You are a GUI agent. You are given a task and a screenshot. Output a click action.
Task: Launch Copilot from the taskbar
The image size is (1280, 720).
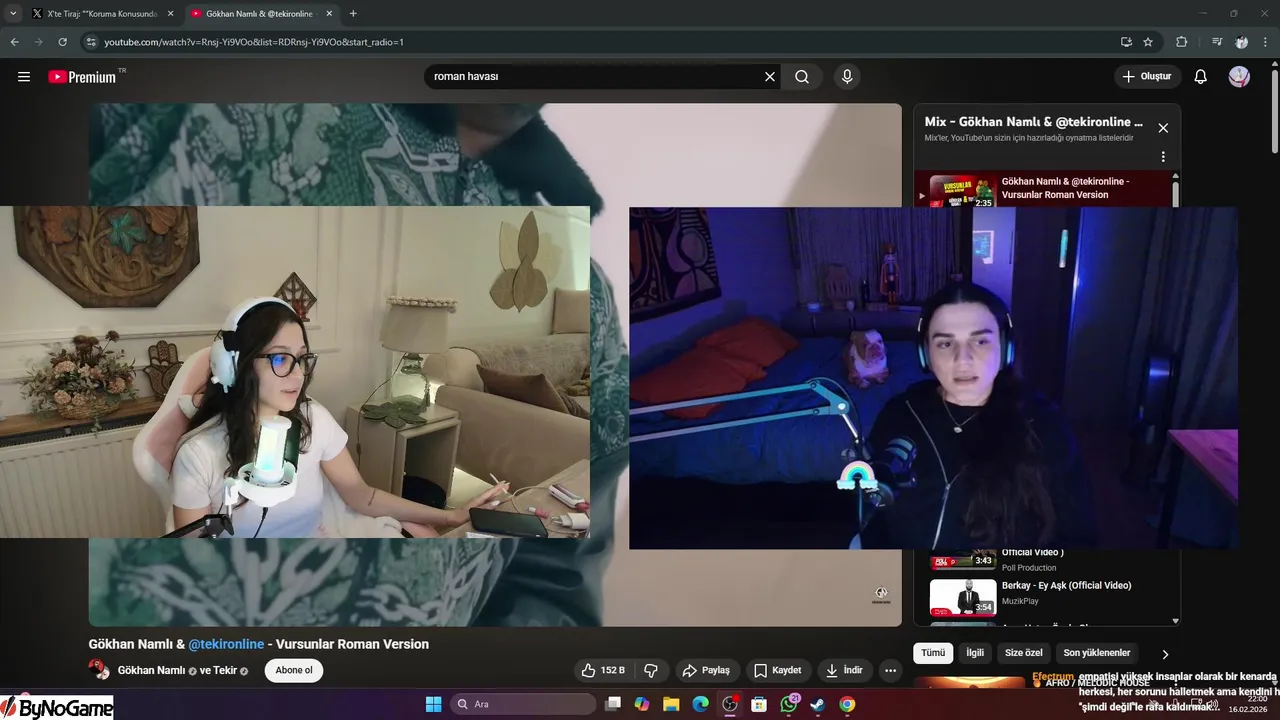pyautogui.click(x=642, y=704)
